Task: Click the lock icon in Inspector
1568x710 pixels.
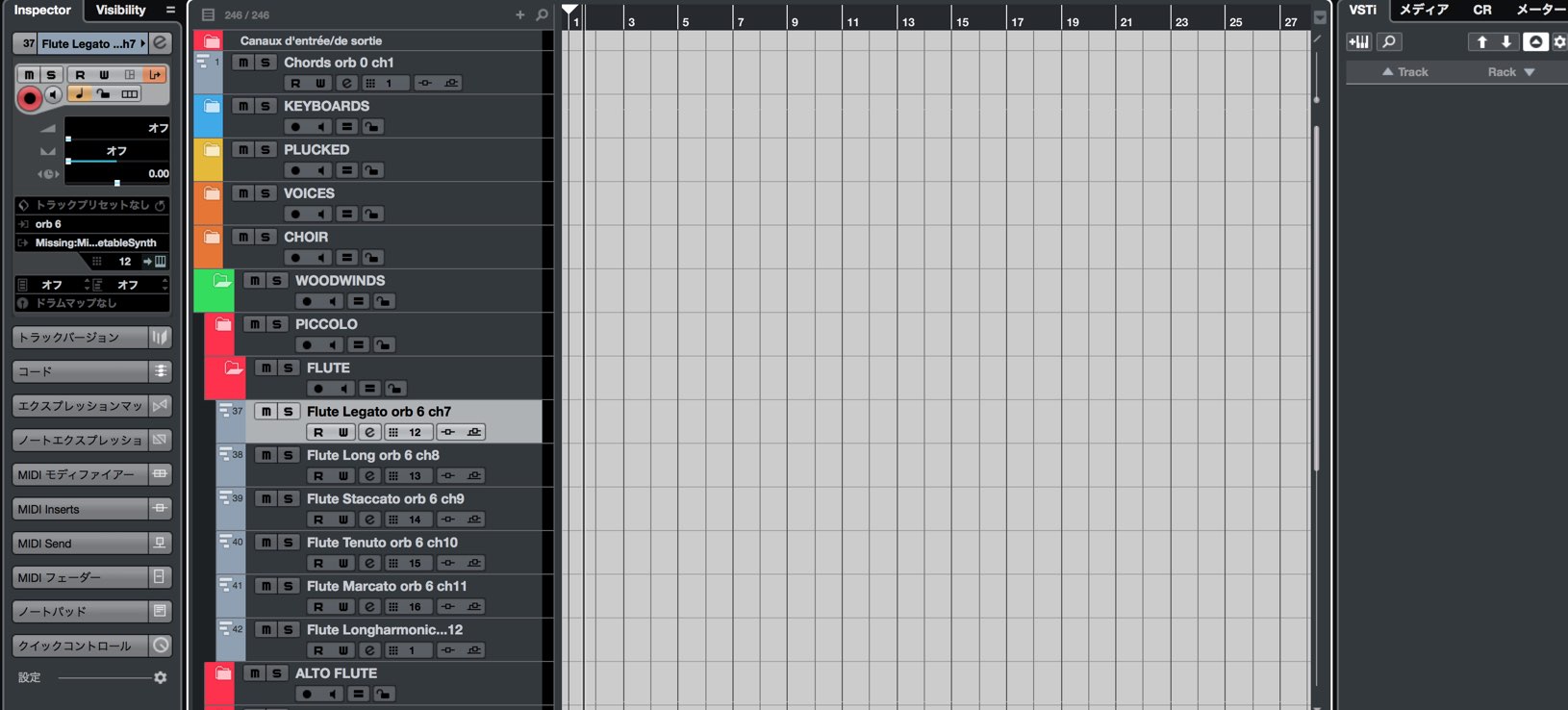Action: pos(103,94)
